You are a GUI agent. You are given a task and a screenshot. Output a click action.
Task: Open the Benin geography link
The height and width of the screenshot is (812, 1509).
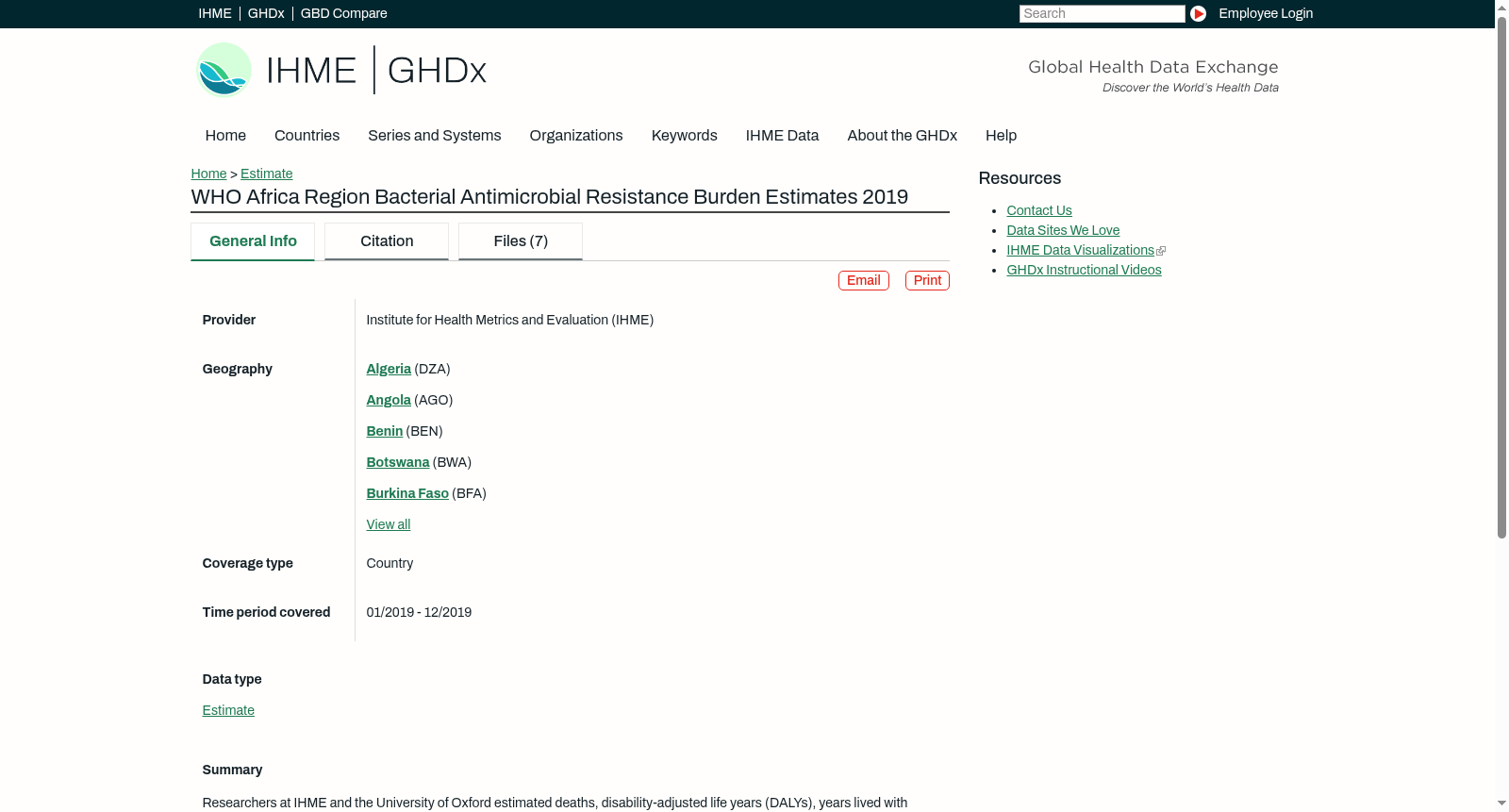(385, 431)
